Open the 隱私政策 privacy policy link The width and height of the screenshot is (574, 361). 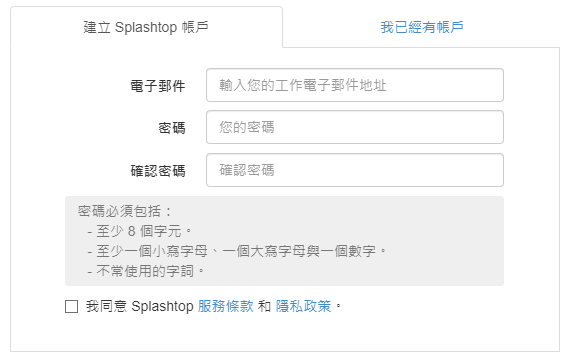(303, 306)
